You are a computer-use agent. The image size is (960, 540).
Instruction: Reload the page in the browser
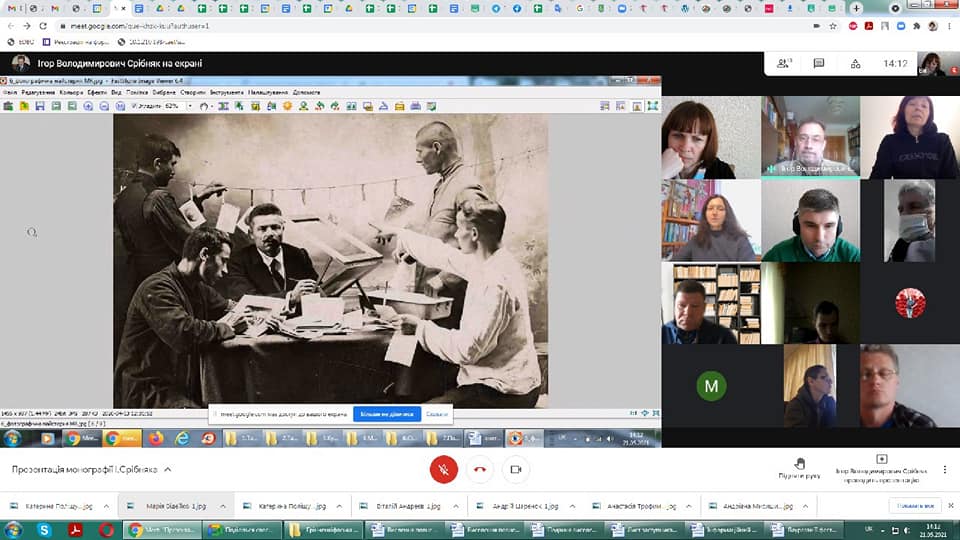(x=42, y=26)
